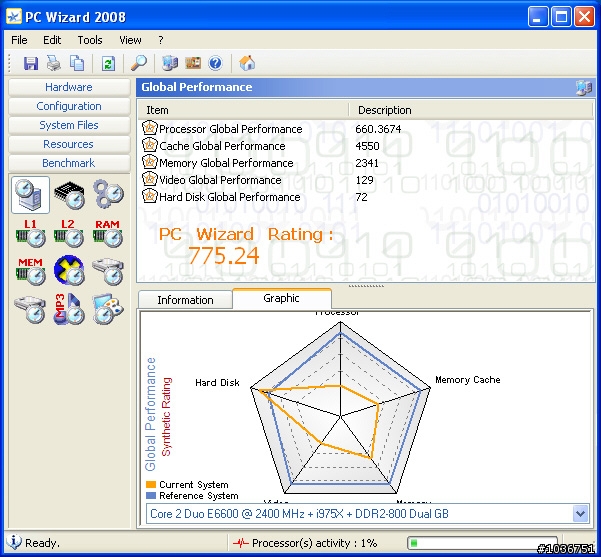Open the Benchmark category
Image resolution: width=601 pixels, height=557 pixels.
[69, 163]
